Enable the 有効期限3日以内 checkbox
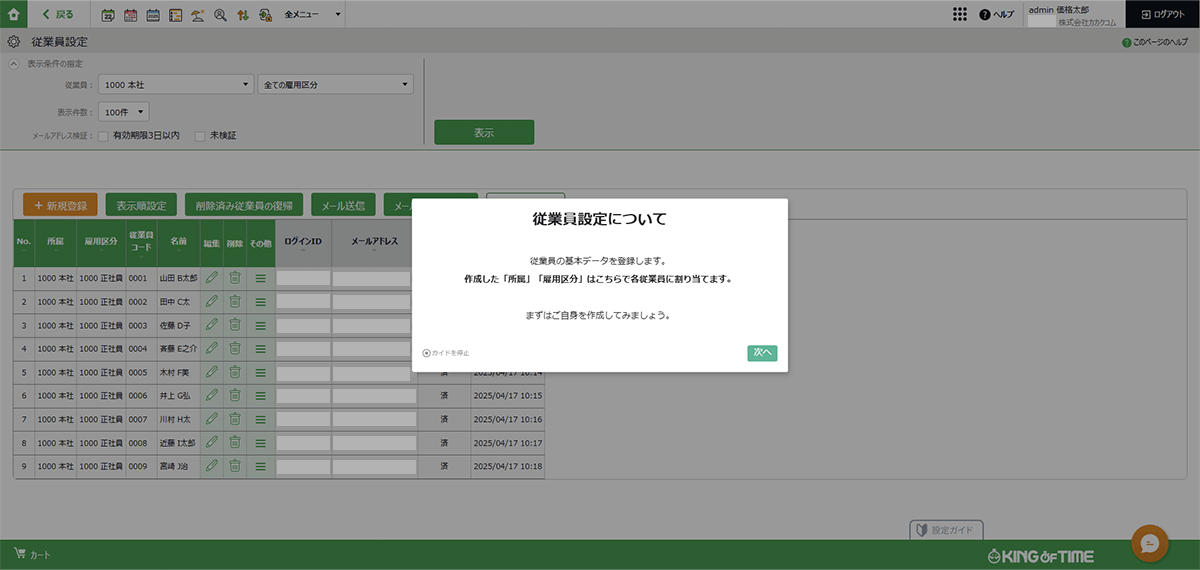This screenshot has height=570, width=1200. tap(103, 135)
